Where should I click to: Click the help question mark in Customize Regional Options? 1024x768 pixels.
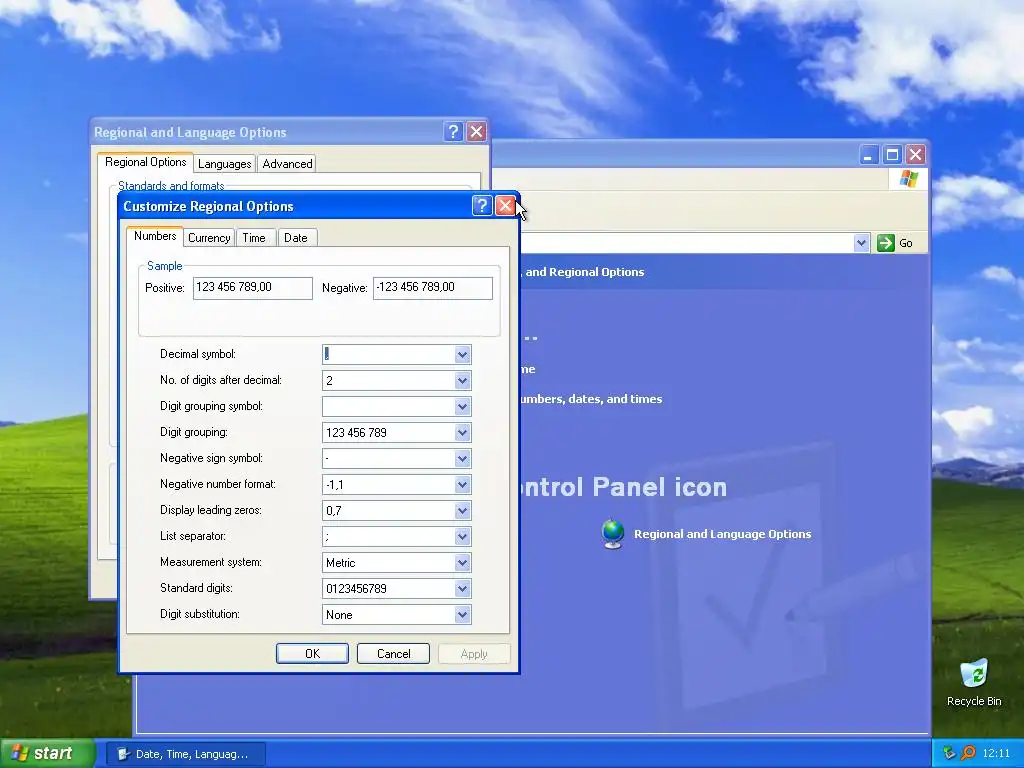481,206
